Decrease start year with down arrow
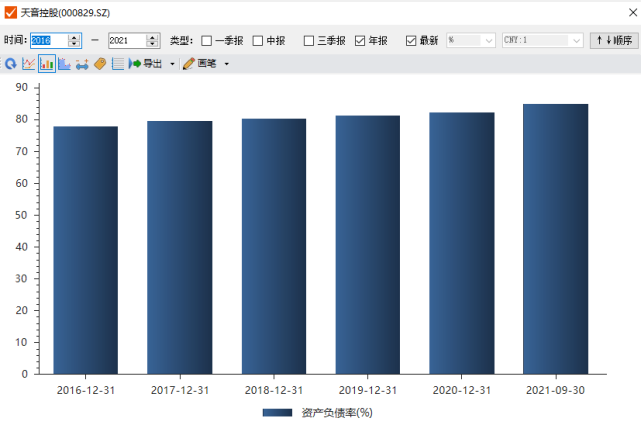641x425 pixels. tap(74, 44)
